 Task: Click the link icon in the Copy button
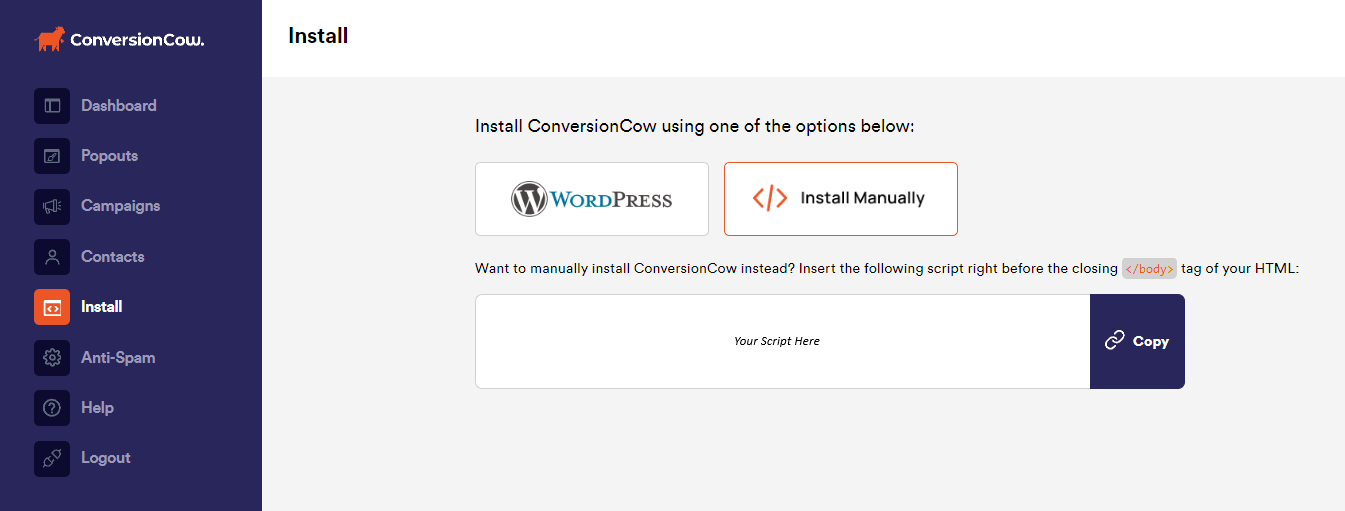[x=1115, y=341]
